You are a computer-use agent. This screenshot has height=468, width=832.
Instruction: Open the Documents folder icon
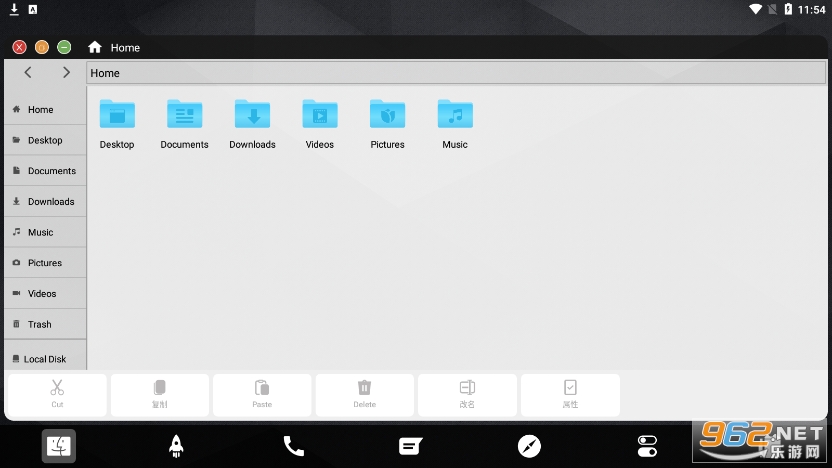coord(185,114)
